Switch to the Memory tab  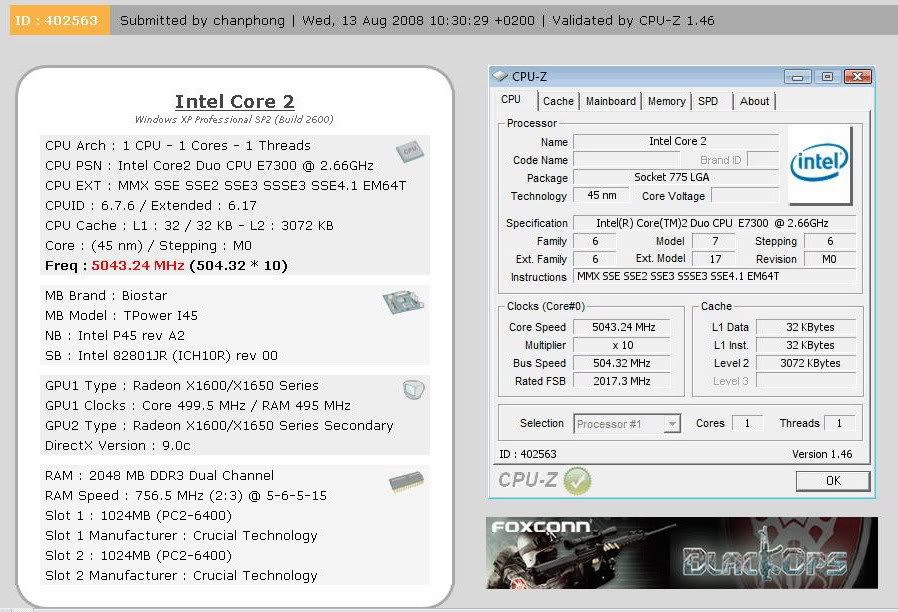(x=667, y=101)
